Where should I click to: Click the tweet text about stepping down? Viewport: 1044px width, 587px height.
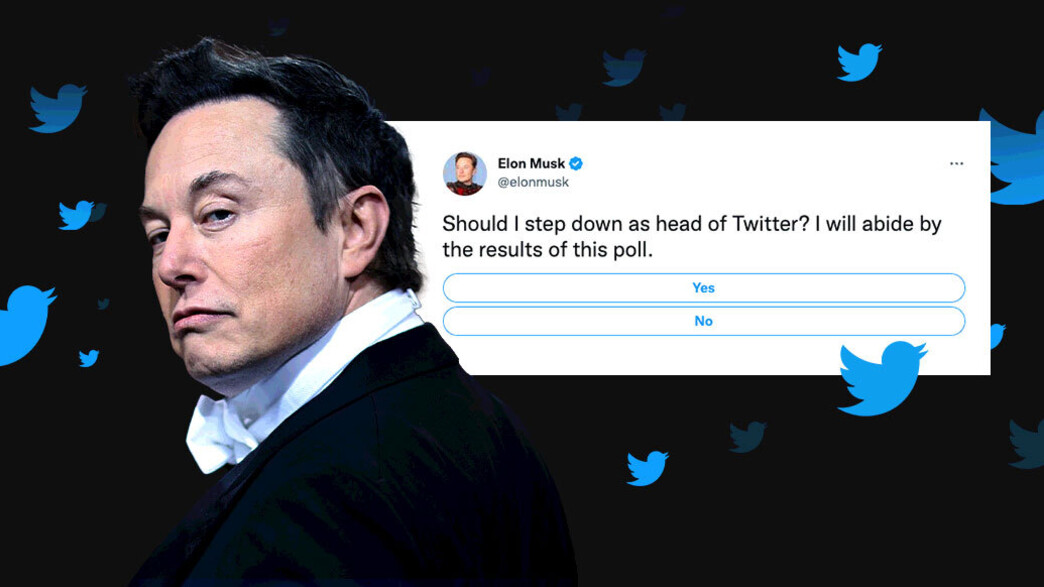pos(692,236)
